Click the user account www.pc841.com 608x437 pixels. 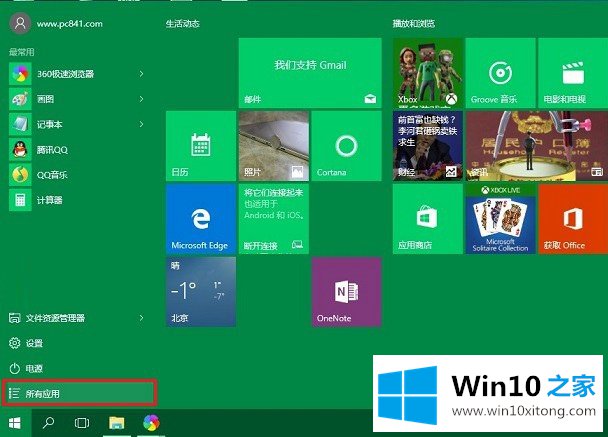click(x=56, y=23)
